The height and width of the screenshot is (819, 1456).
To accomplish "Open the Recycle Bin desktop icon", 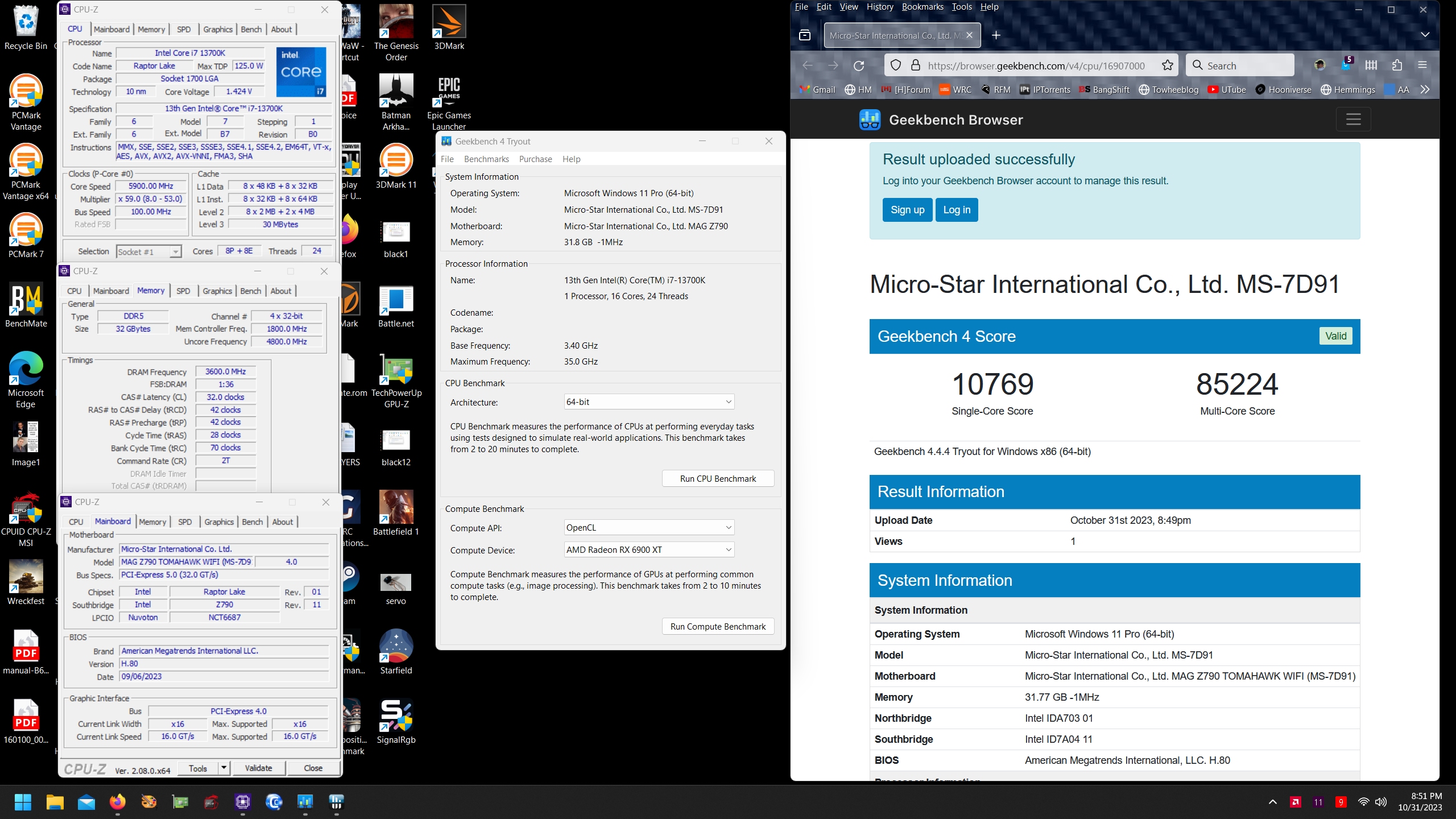I will [26, 27].
